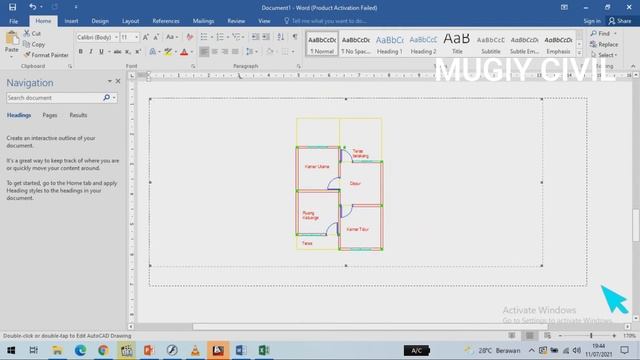Open Font dialog launcher
The width and height of the screenshot is (640, 360).
click(x=193, y=66)
